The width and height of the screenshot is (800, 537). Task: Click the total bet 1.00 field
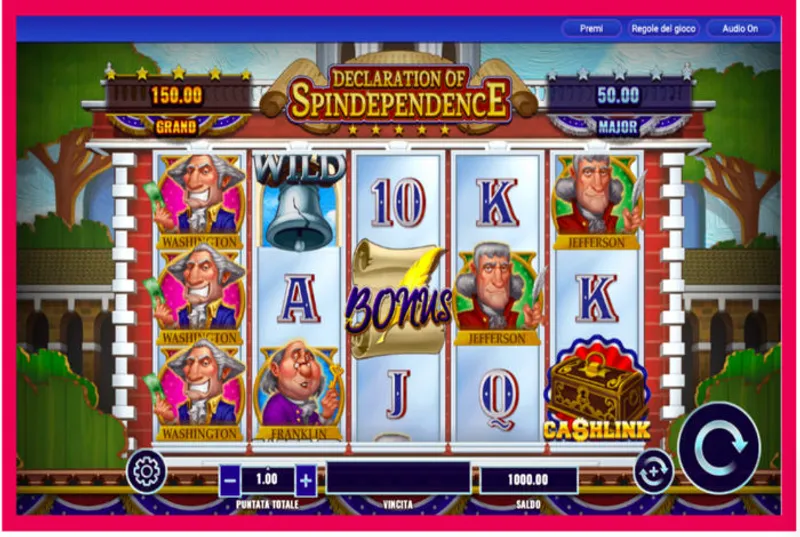[267, 479]
